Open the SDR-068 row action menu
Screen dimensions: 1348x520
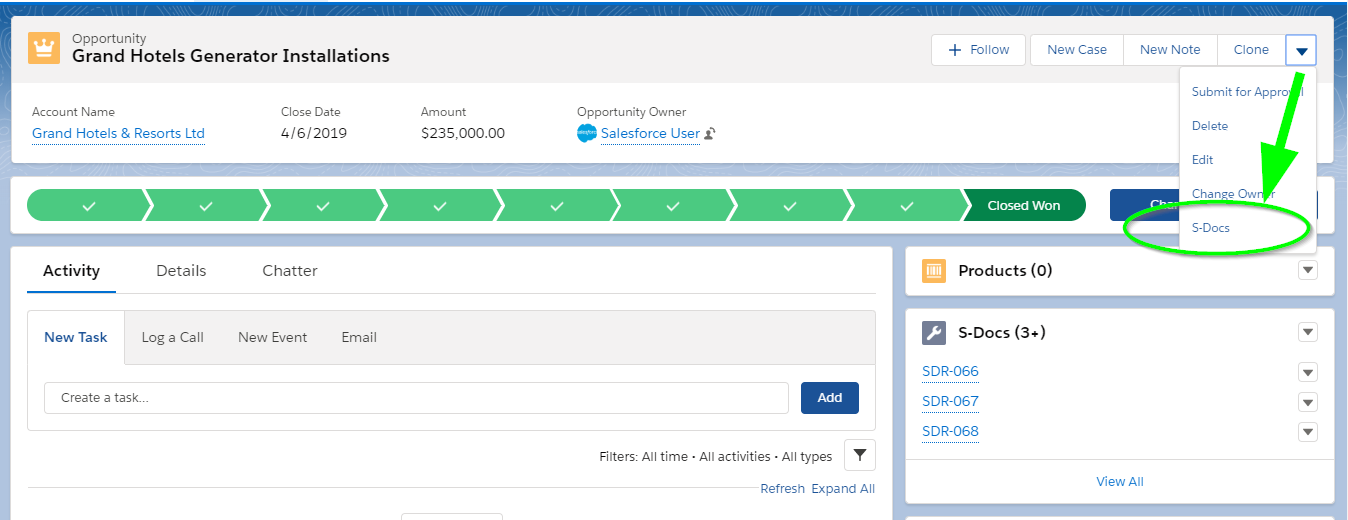(x=1308, y=432)
